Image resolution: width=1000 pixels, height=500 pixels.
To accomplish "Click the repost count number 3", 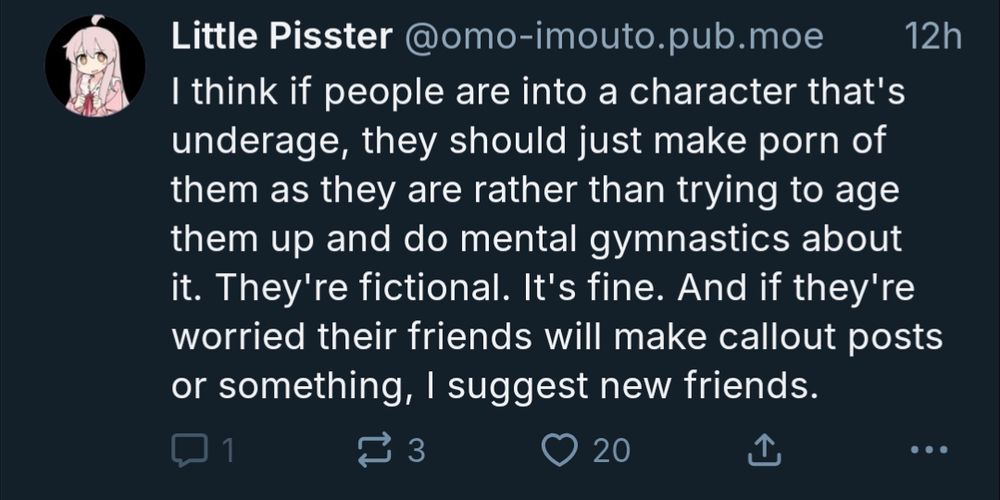I will coord(416,451).
